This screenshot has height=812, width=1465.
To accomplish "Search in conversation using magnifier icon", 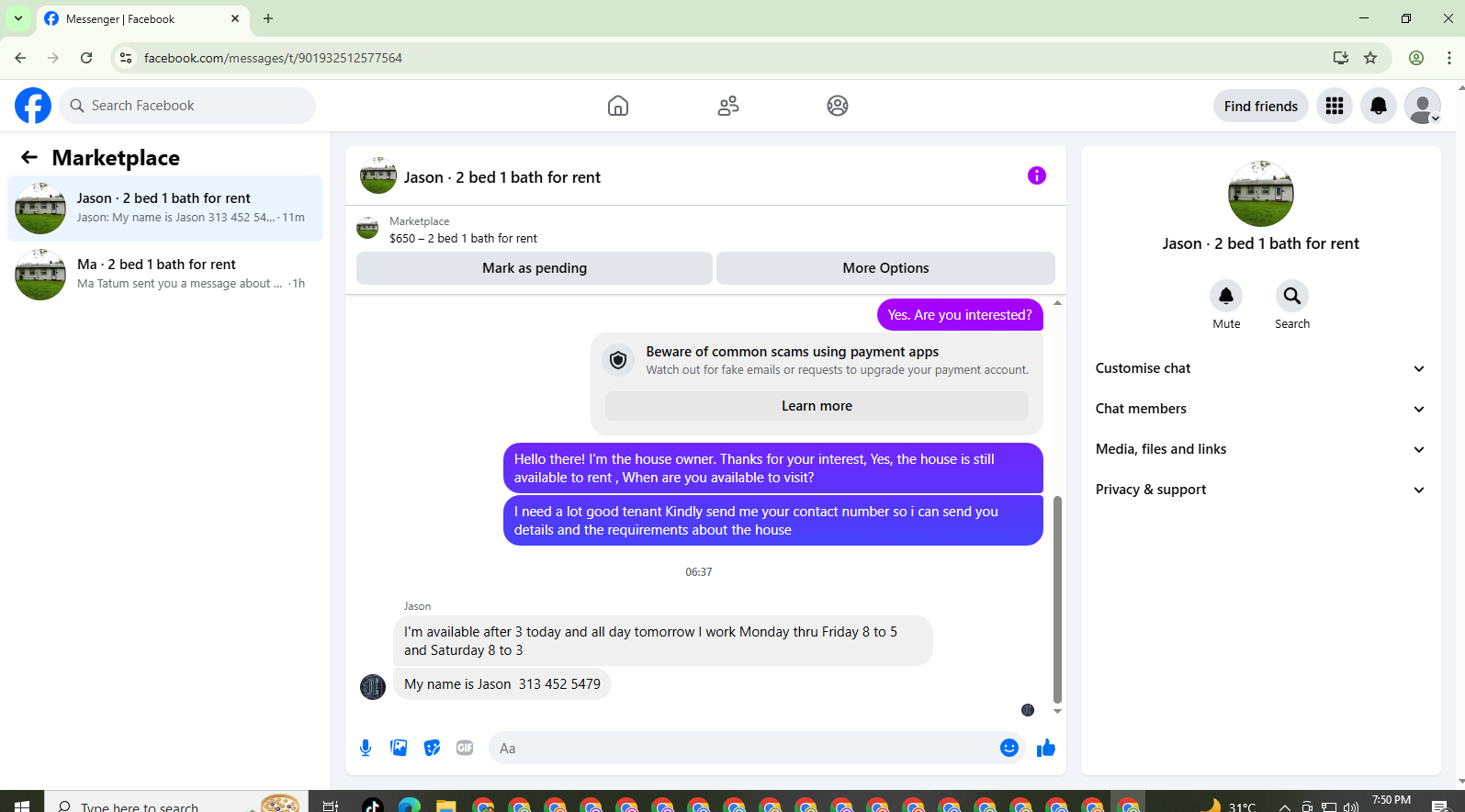I will click(1292, 296).
